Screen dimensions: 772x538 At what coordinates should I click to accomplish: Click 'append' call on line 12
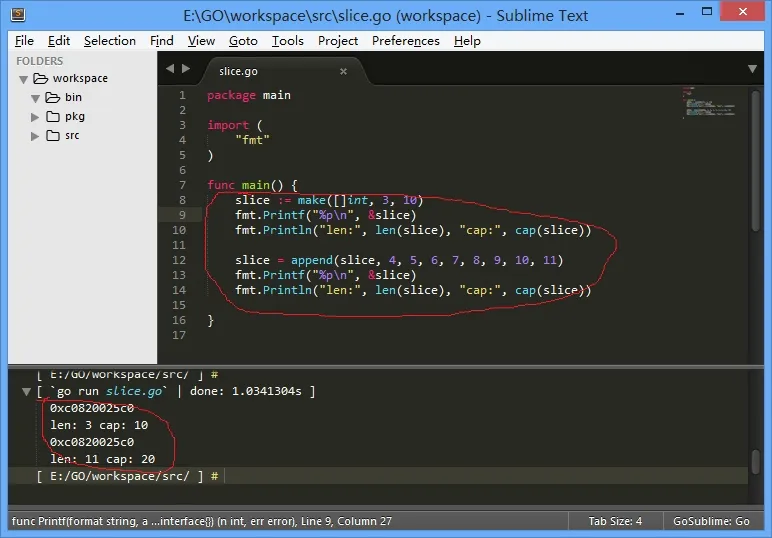tap(312, 260)
